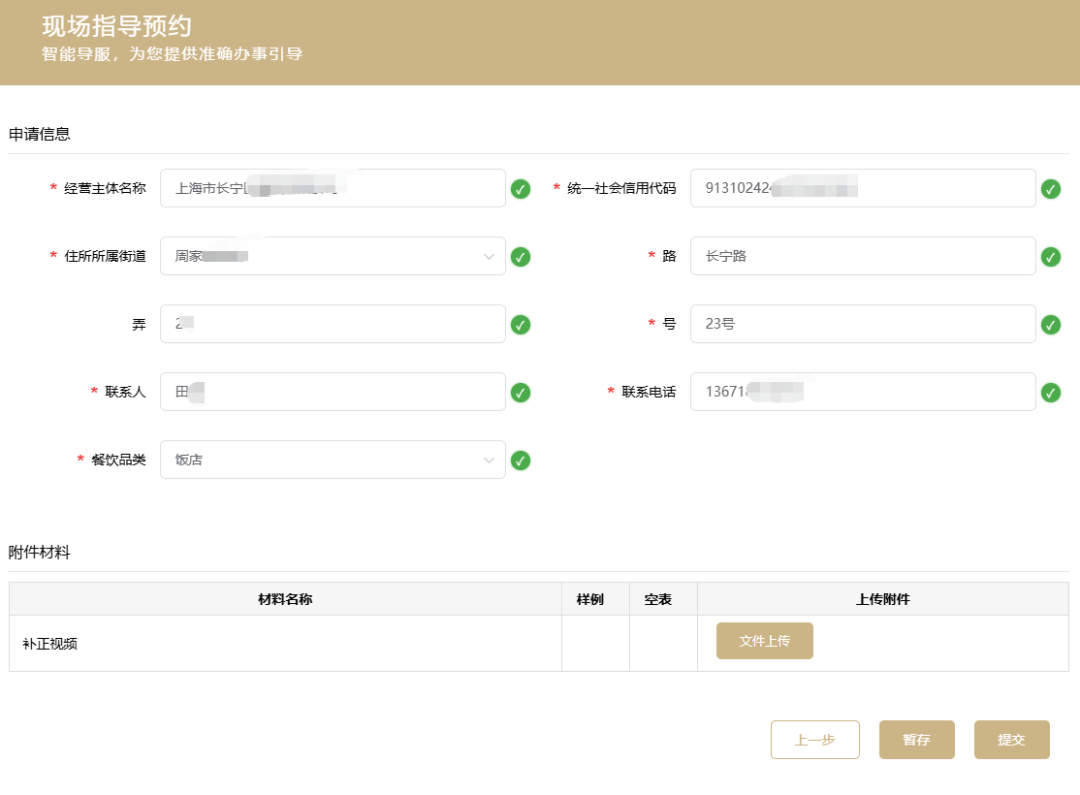Click the 上一步 previous step button
This screenshot has width=1080, height=795.
[815, 739]
